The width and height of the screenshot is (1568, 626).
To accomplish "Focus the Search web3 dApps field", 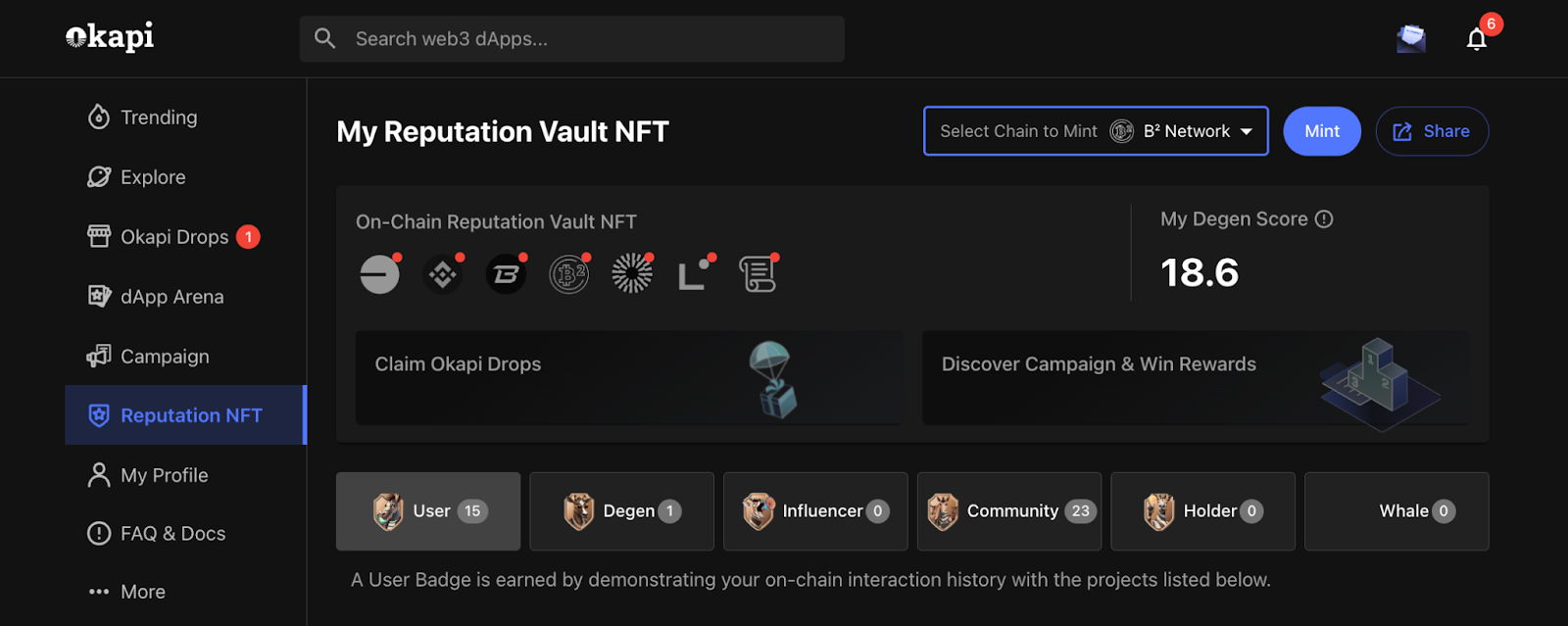I will pos(571,39).
